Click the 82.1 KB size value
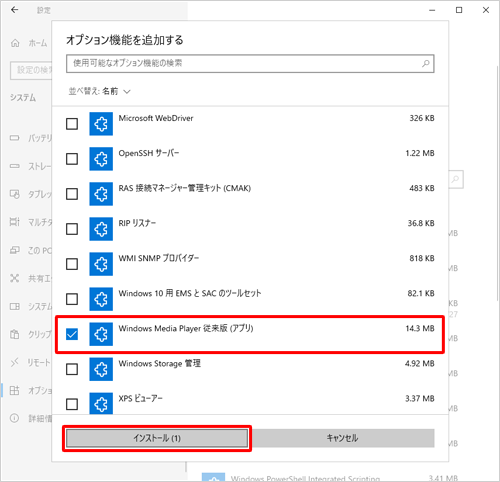 click(x=421, y=293)
